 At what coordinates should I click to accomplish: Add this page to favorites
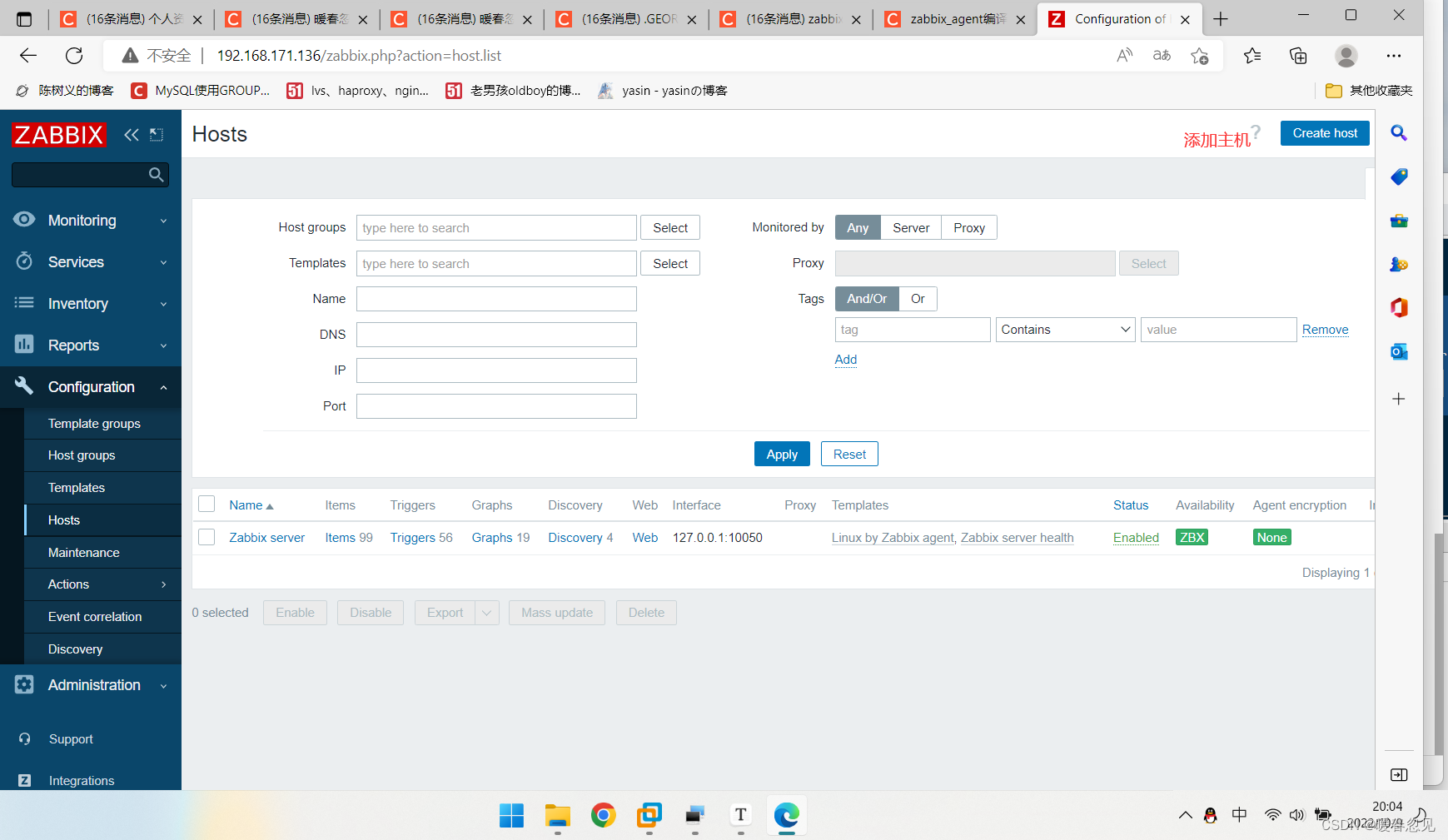(1199, 56)
